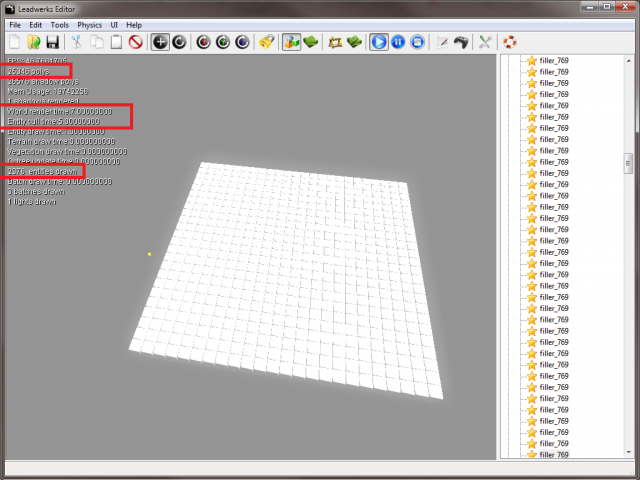The image size is (640, 480).
Task: Click the crossed wrench tools icon
Action: click(x=485, y=42)
